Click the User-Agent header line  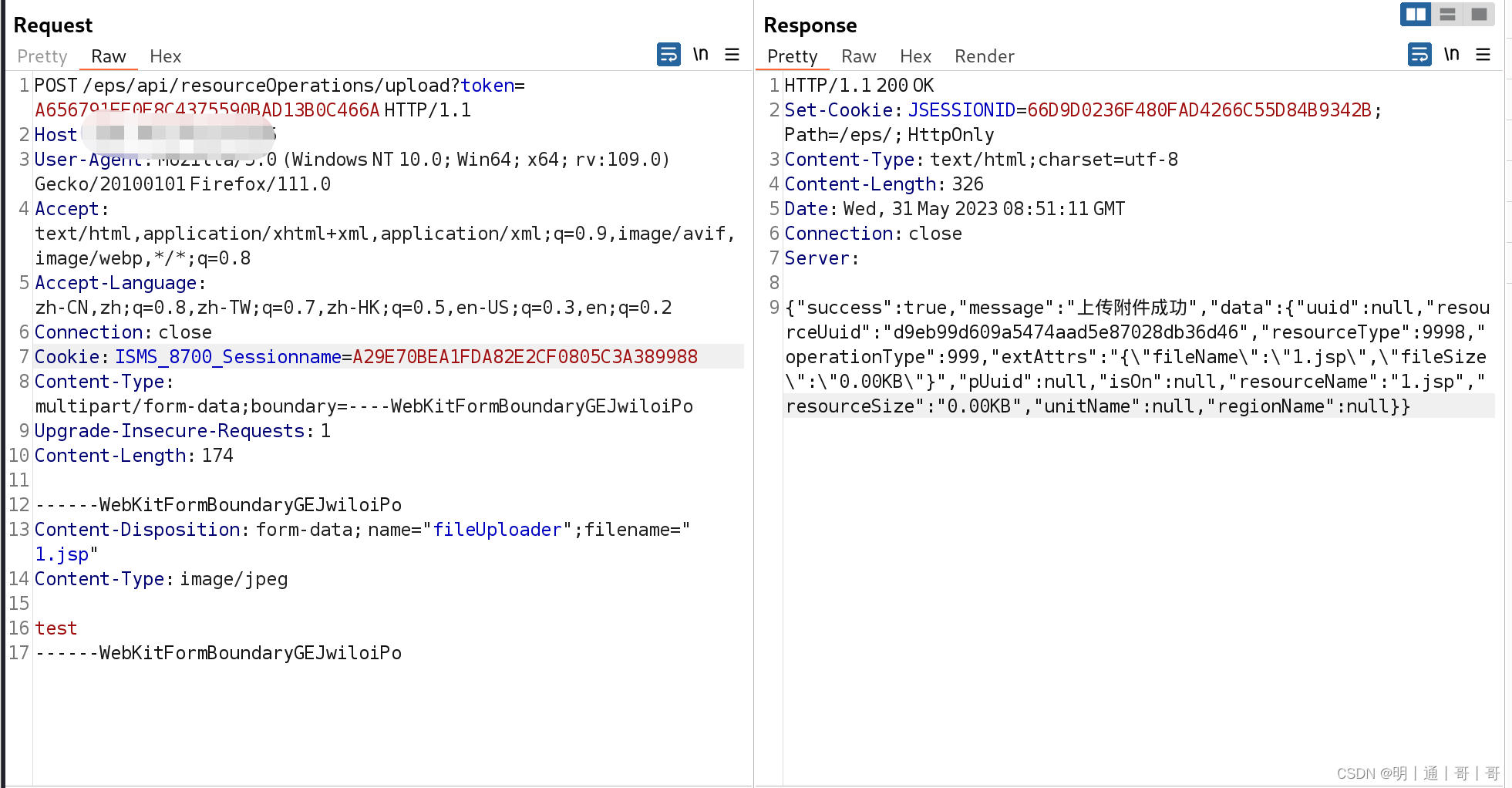coord(352,160)
